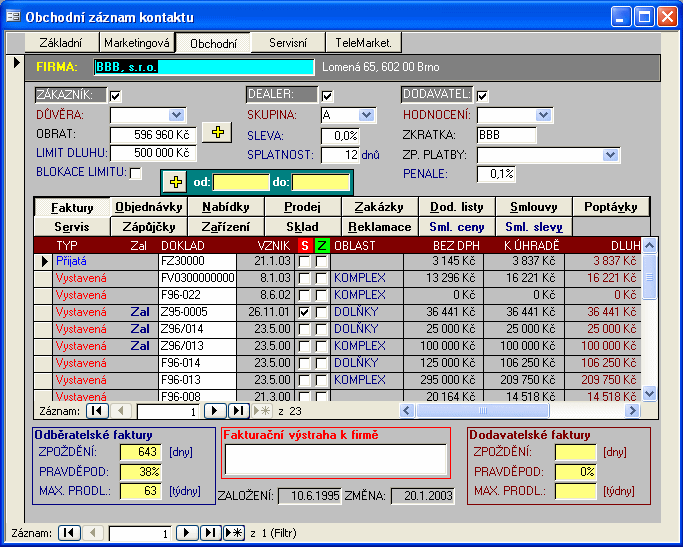Image resolution: width=683 pixels, height=547 pixels.
Task: Select the row selector for FZ30000 invoice
Action: pos(43,261)
